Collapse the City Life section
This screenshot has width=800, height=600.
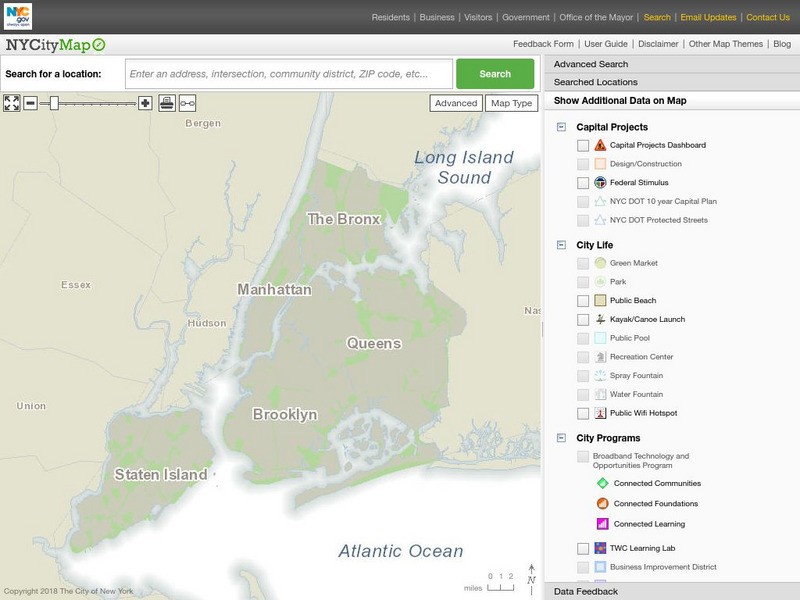pyautogui.click(x=564, y=243)
